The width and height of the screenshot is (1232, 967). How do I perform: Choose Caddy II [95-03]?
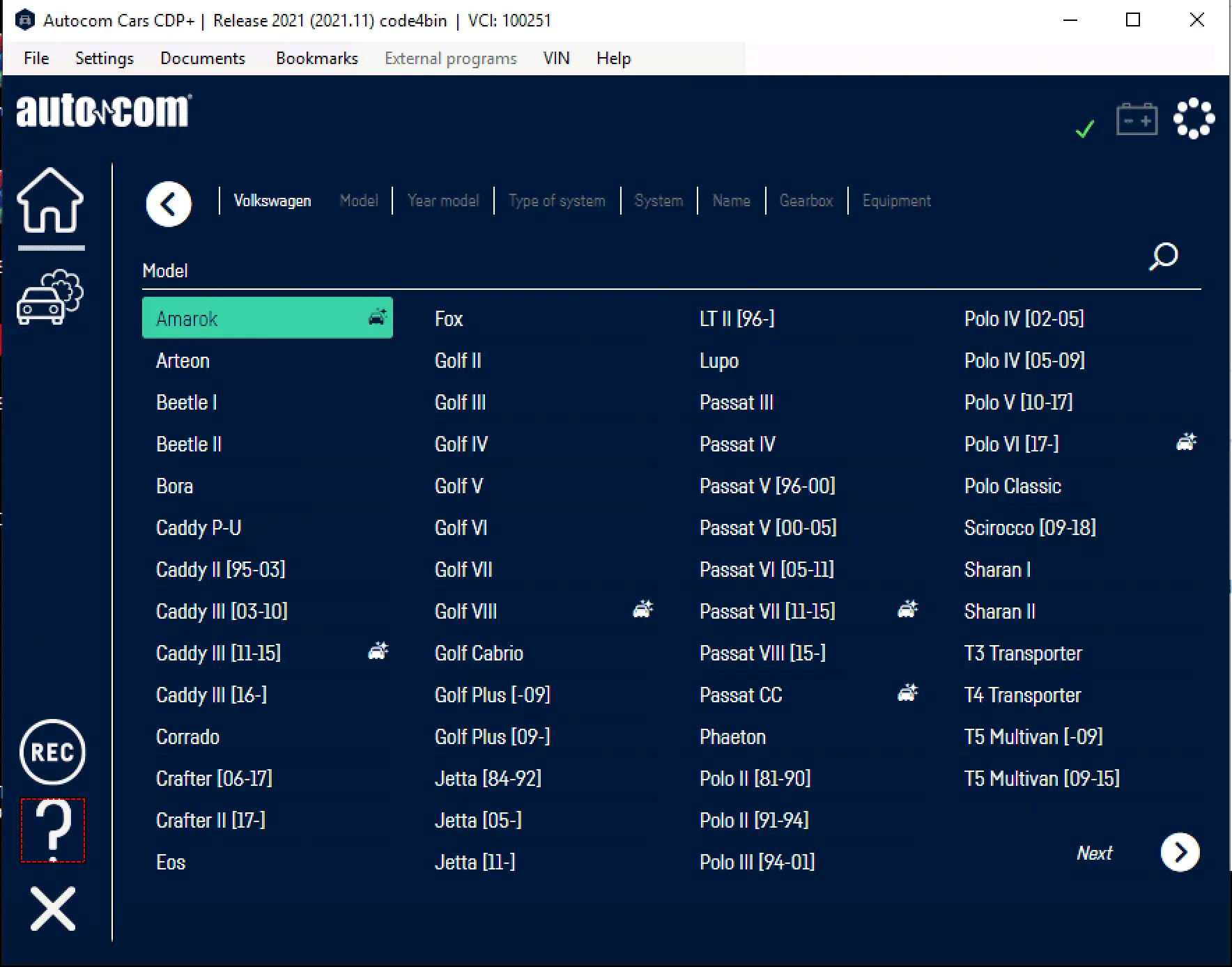click(221, 570)
